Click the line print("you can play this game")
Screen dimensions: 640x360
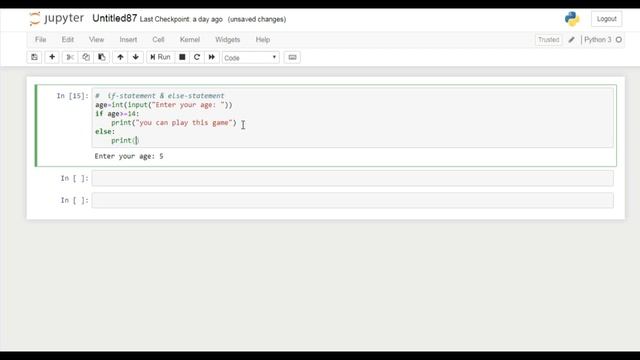point(174,123)
